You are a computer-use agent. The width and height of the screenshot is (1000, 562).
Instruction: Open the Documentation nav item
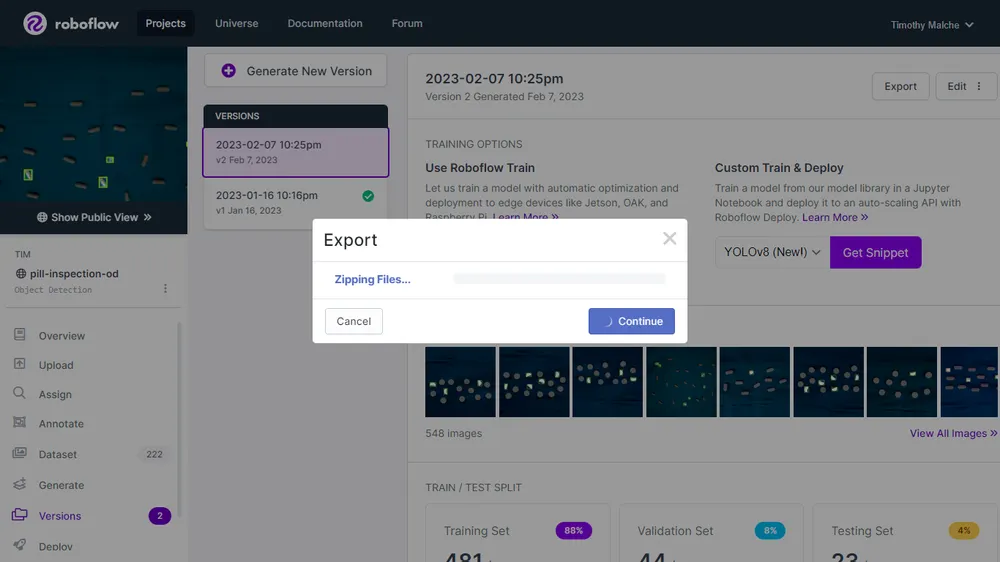325,24
